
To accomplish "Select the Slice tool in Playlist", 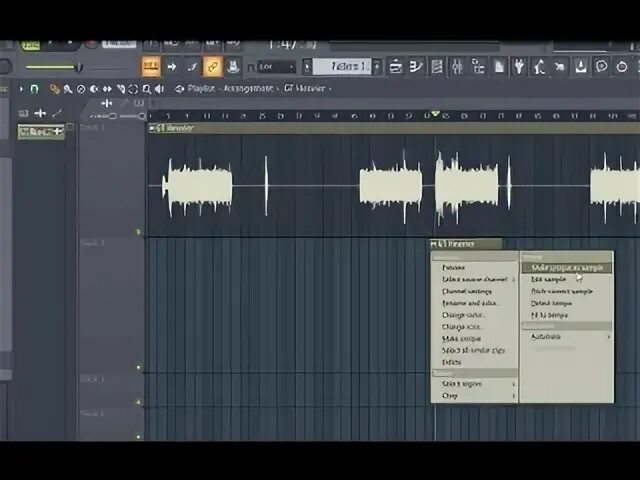I will [x=120, y=89].
